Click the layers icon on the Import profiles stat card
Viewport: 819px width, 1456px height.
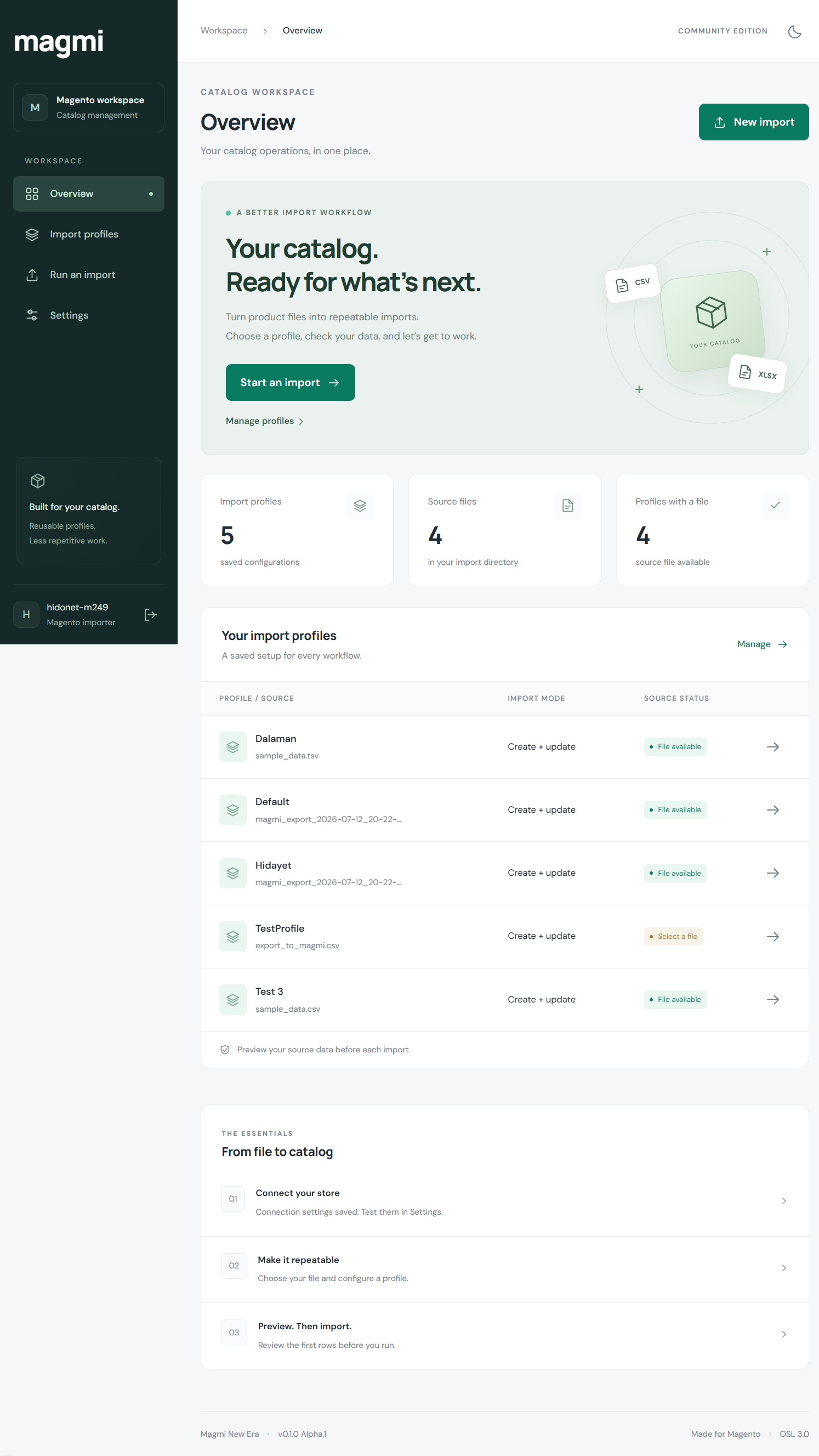[360, 506]
